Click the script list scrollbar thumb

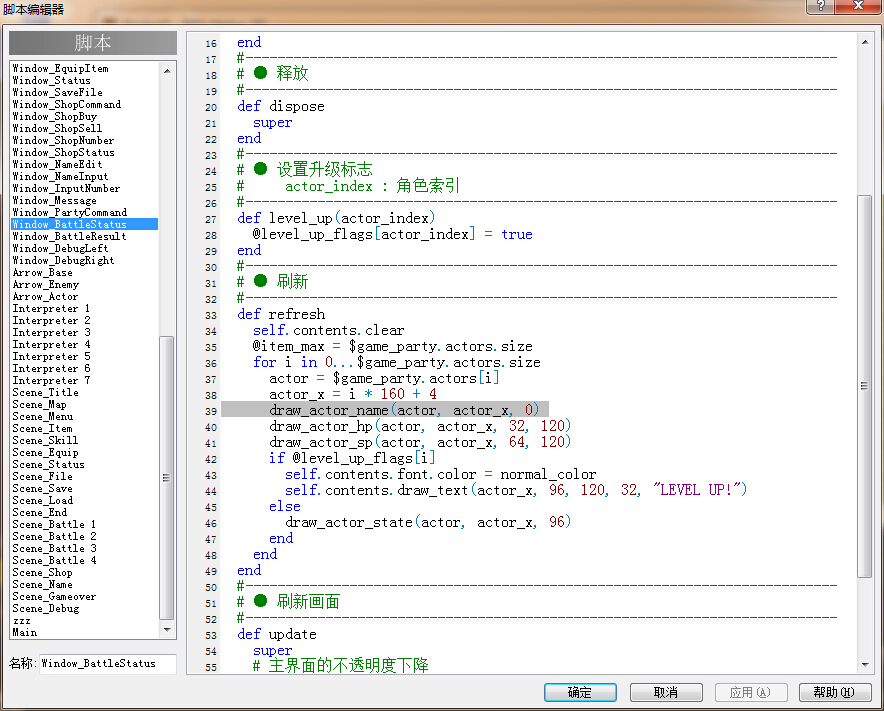click(x=166, y=478)
